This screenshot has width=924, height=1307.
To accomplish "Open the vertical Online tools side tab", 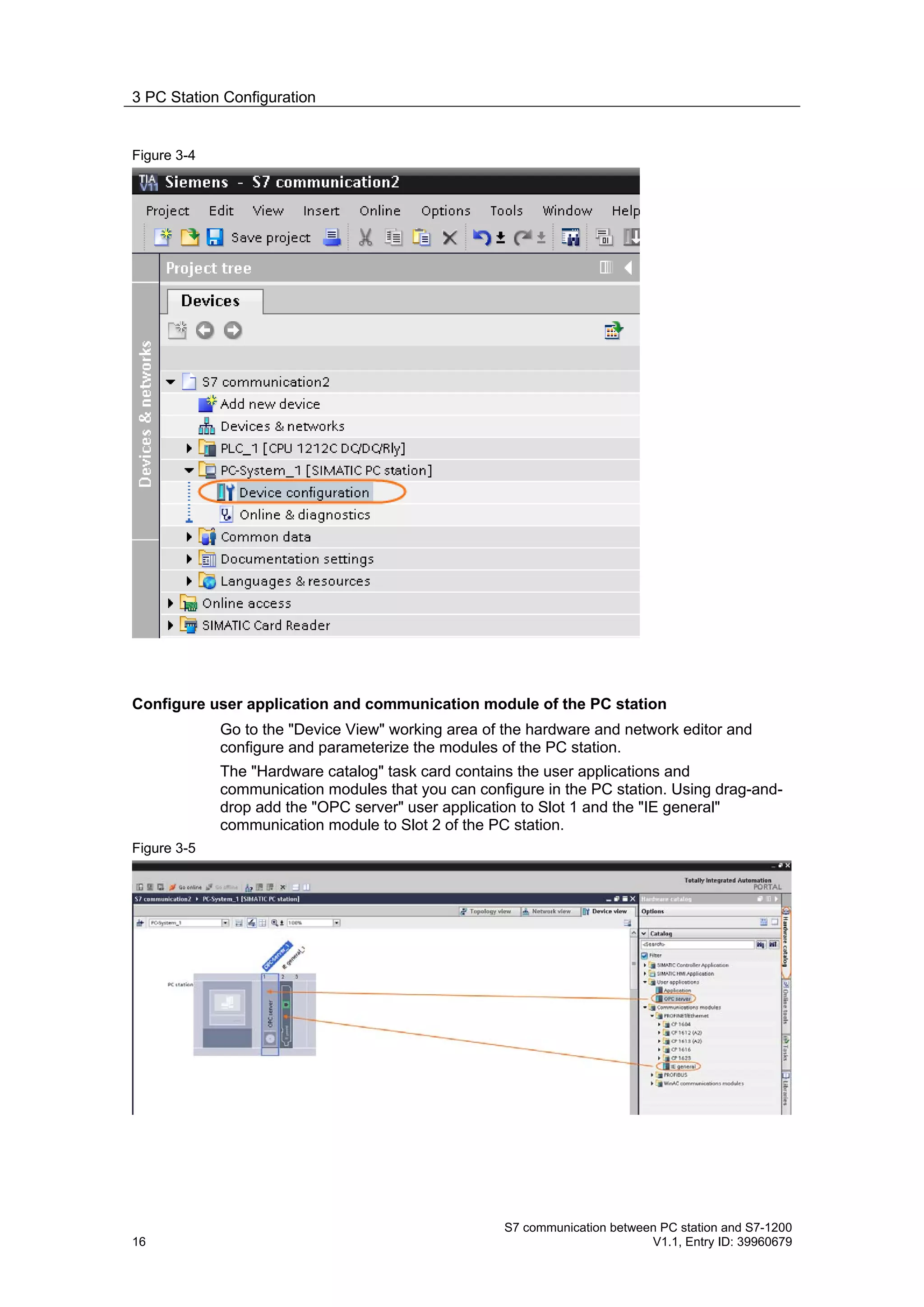I will click(x=785, y=1006).
